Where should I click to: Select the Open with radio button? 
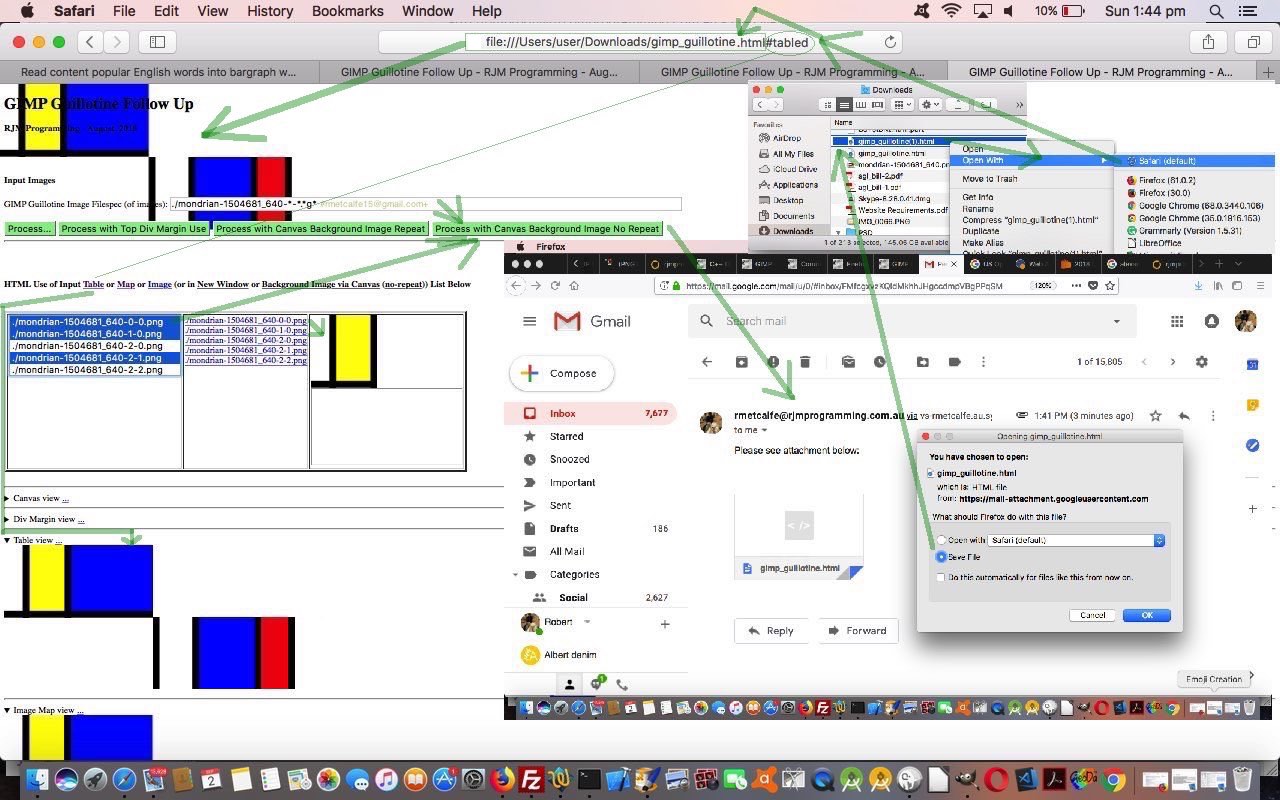tap(941, 540)
